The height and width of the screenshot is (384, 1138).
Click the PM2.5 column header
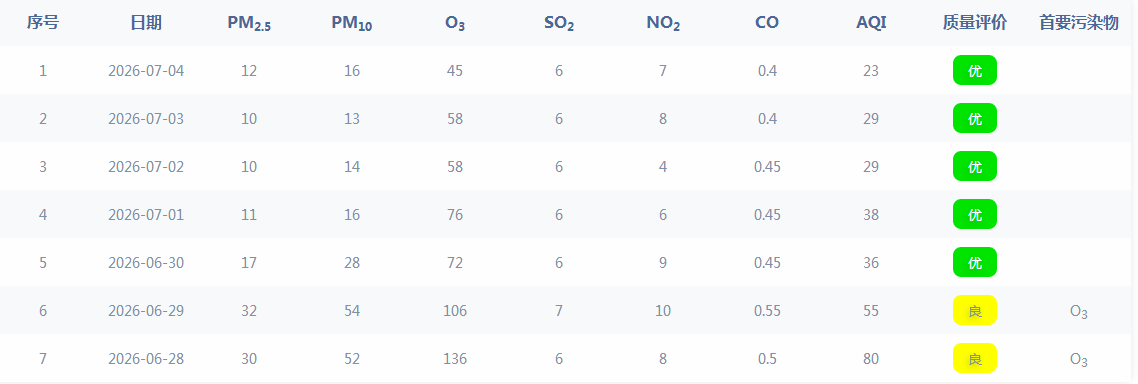249,23
